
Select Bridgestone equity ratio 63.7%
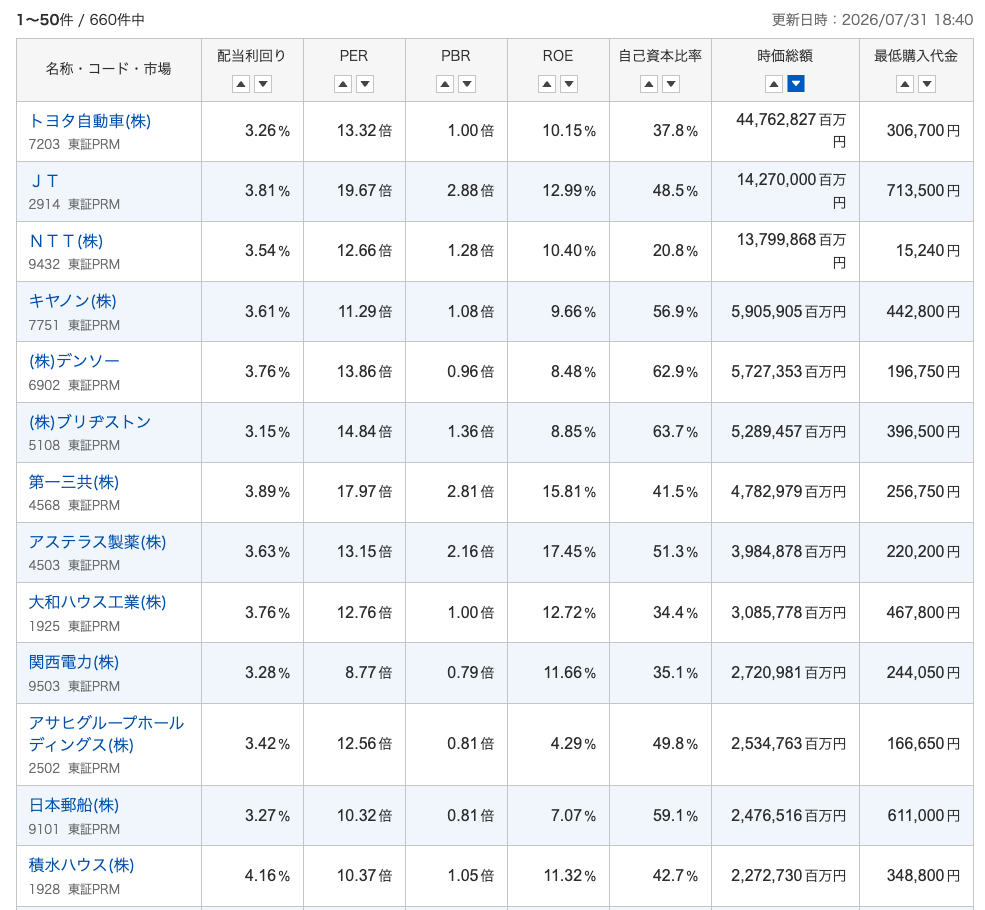pyautogui.click(x=675, y=432)
